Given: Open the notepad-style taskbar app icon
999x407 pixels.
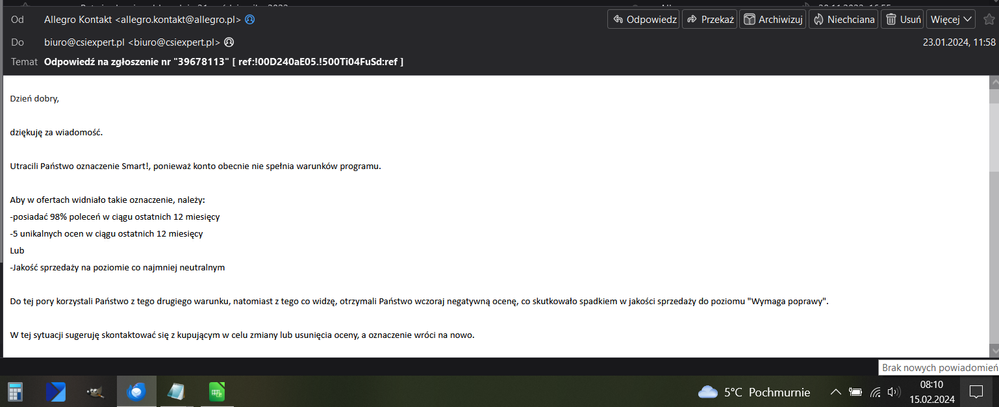Looking at the screenshot, I should pyautogui.click(x=176, y=391).
